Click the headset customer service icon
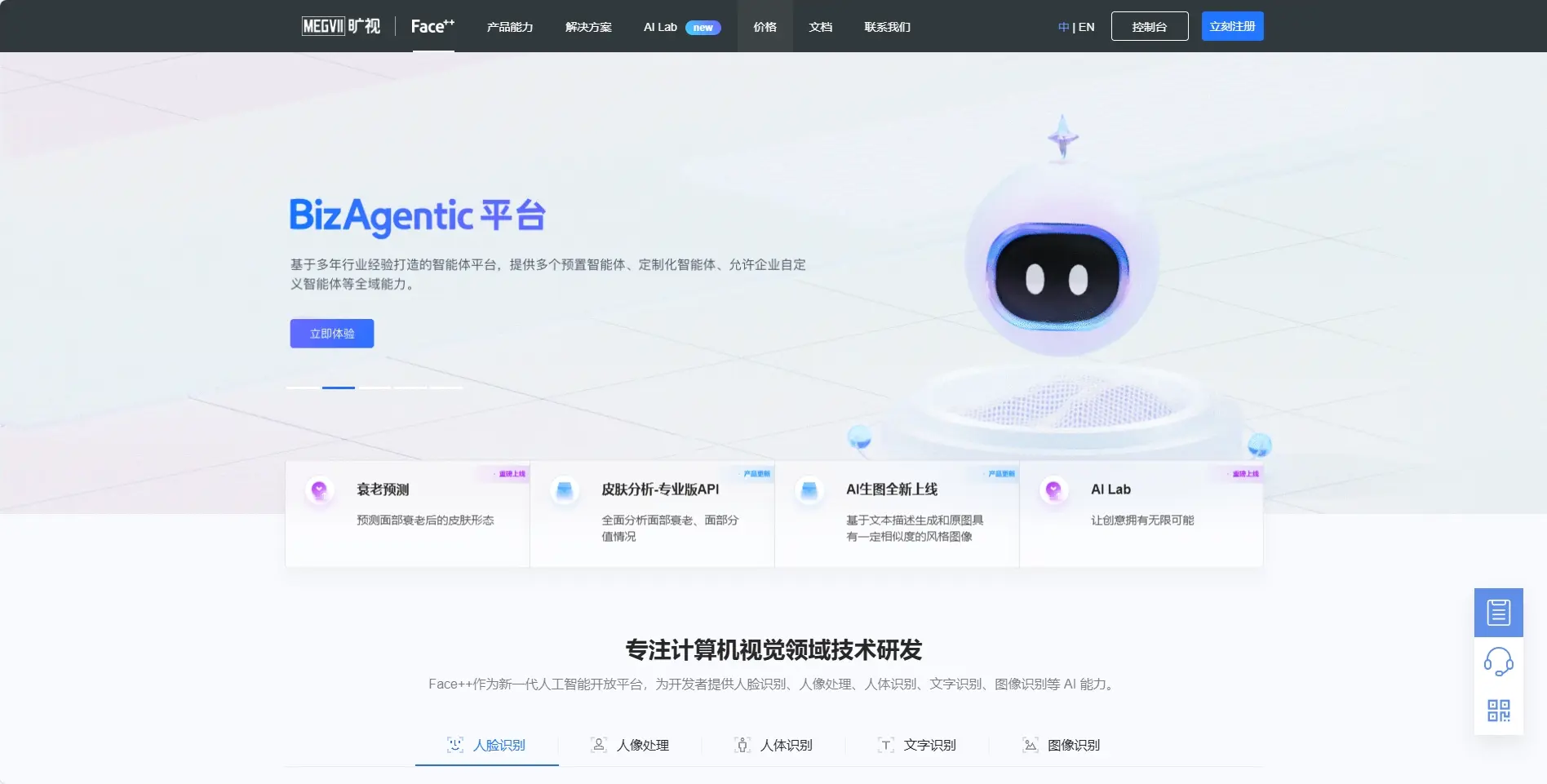 (x=1498, y=662)
